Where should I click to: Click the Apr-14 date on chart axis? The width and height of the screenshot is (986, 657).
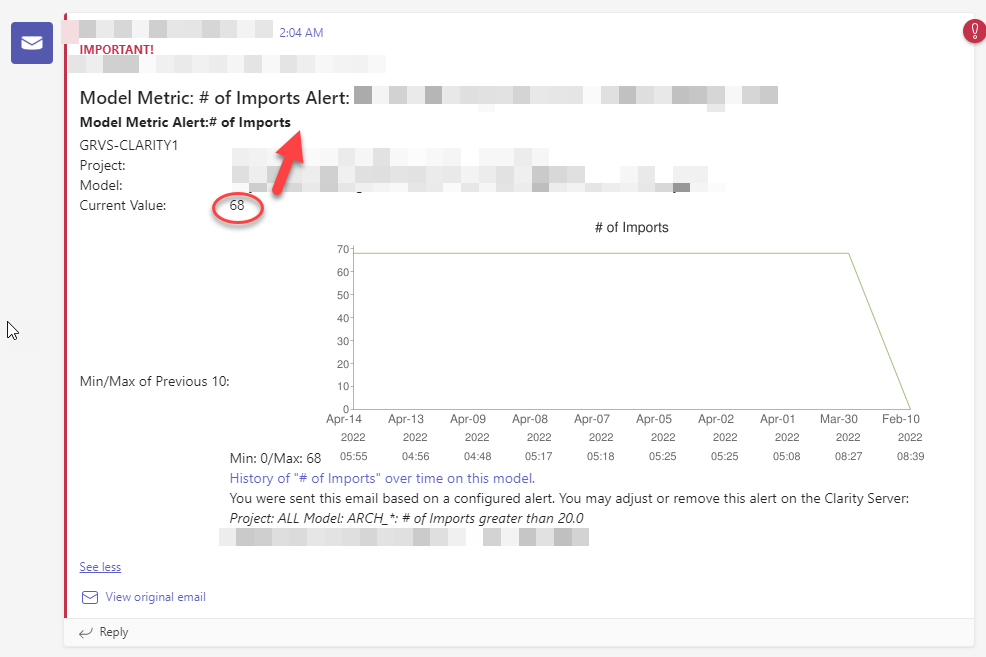[344, 420]
